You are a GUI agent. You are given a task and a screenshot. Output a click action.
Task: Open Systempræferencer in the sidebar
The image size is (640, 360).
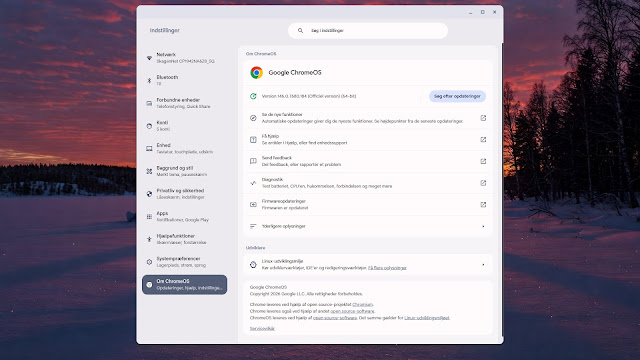point(184,262)
